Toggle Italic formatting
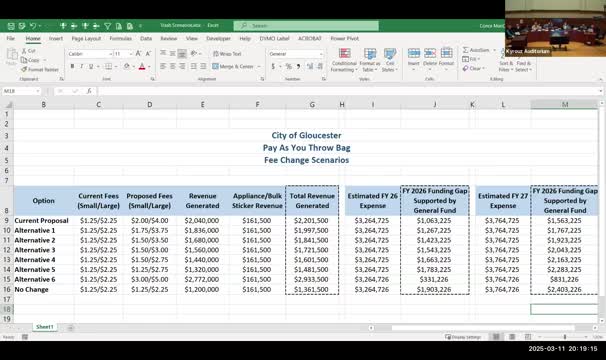 pos(82,67)
